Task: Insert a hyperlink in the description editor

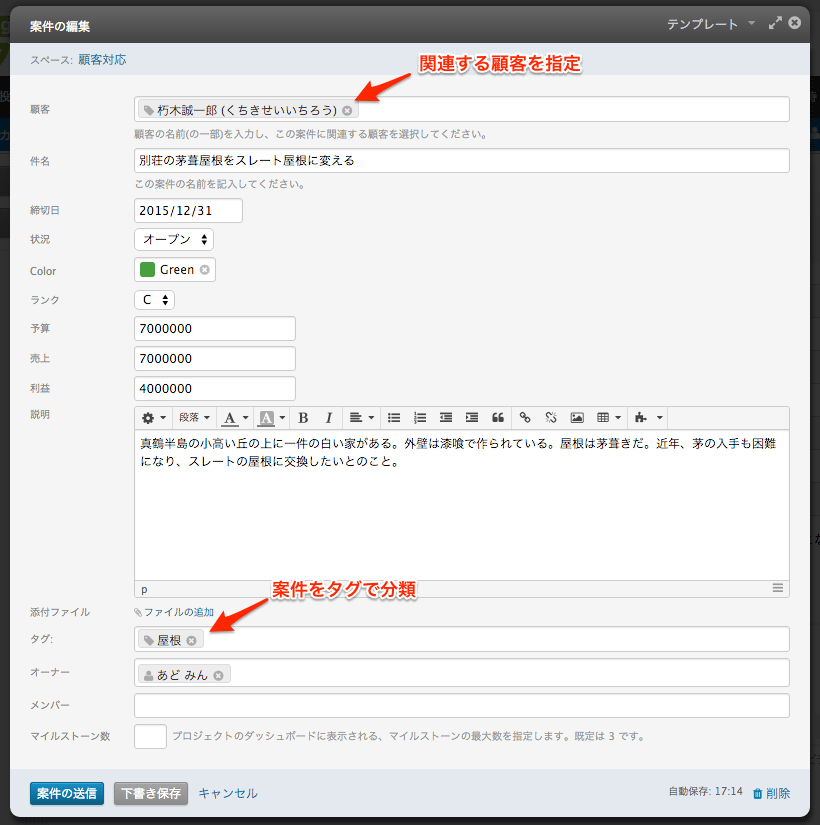Action: tap(524, 417)
